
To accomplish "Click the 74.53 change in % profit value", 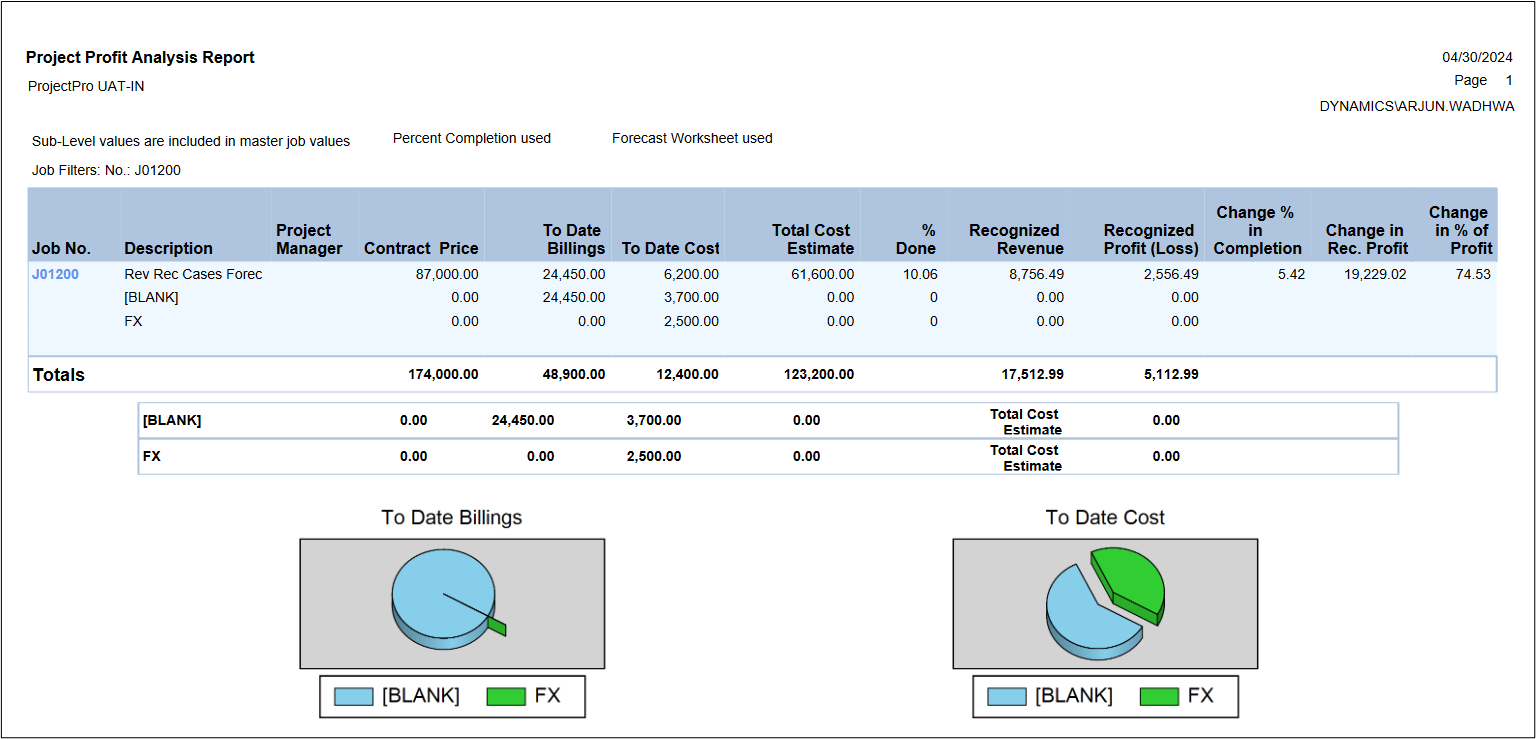I will (1474, 274).
